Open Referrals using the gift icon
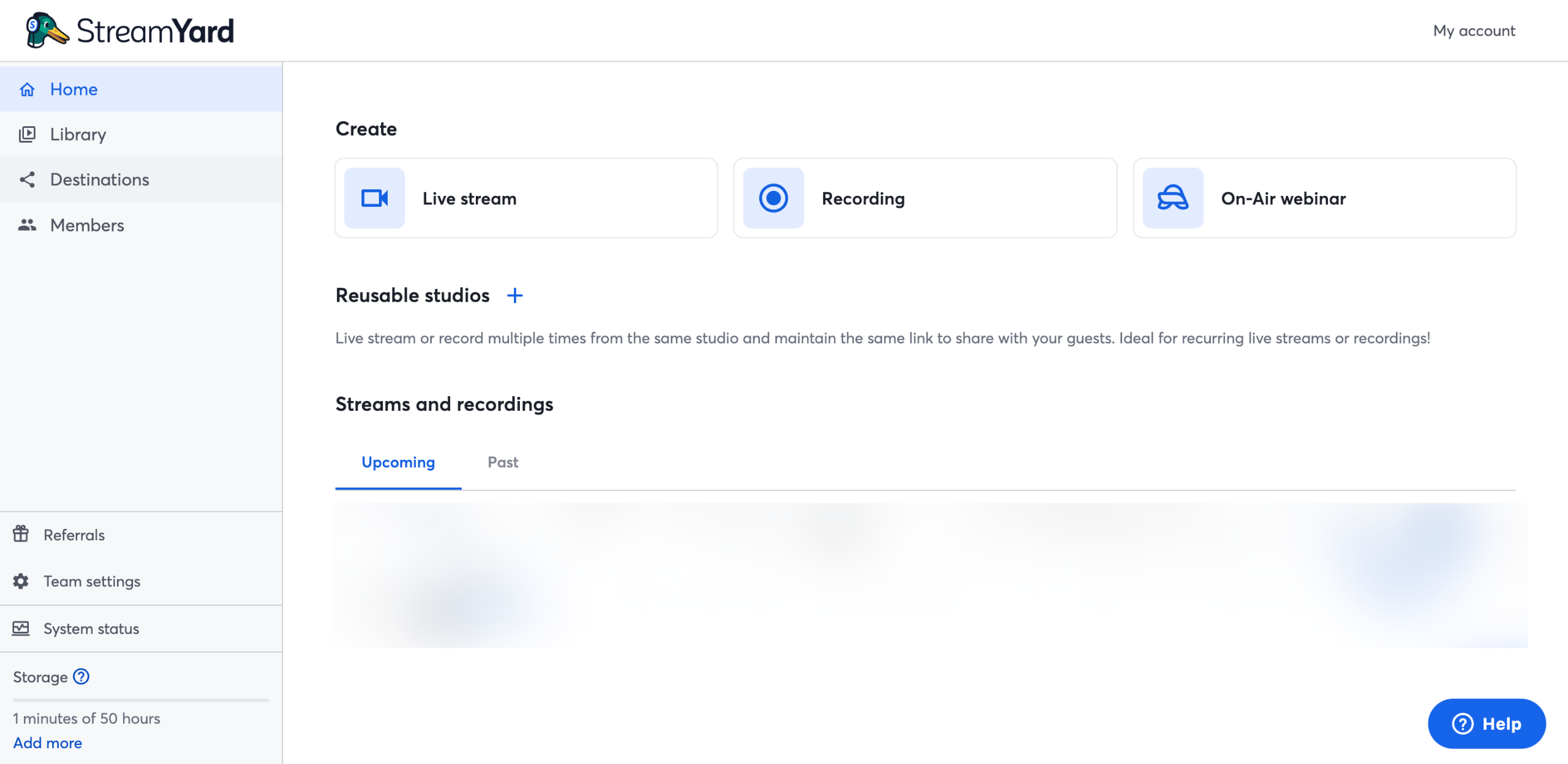 pyautogui.click(x=20, y=534)
